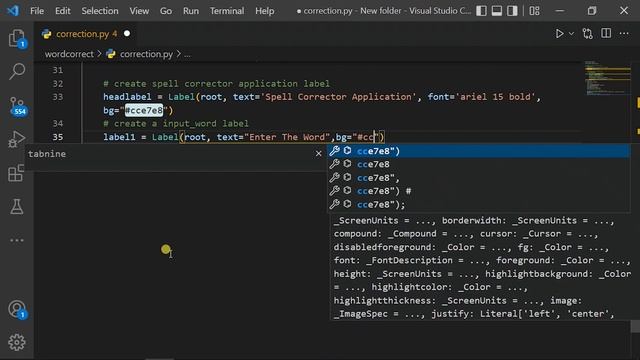
Task: Show additional activity bar views ellipsis
Action: click(17, 240)
